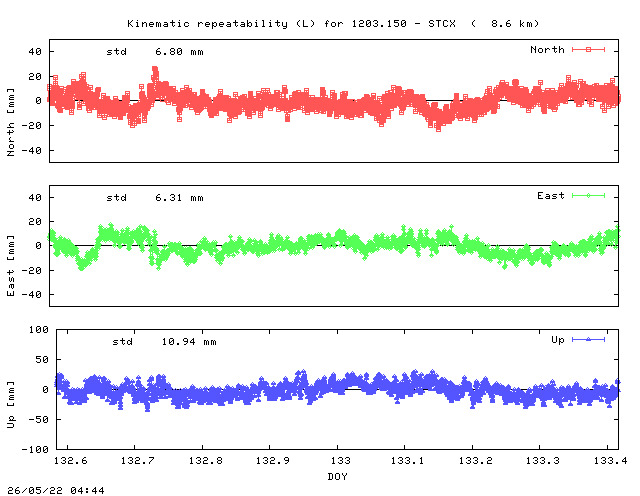Screen dimensions: 640x496
Task: Select the 'Up' legend label
Action: pos(558,340)
